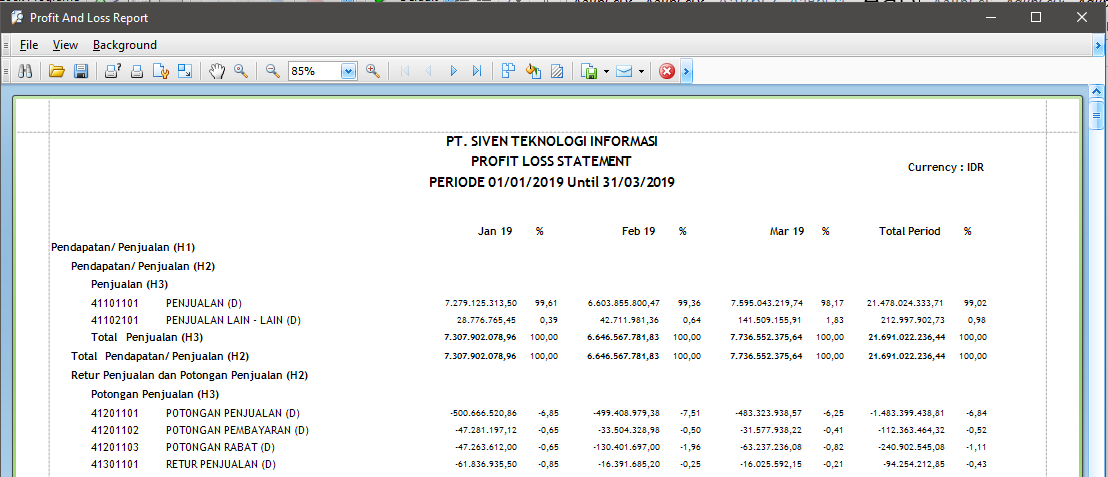Viewport: 1108px width, 477px height.
Task: Click the red Close Preview icon
Action: click(666, 71)
